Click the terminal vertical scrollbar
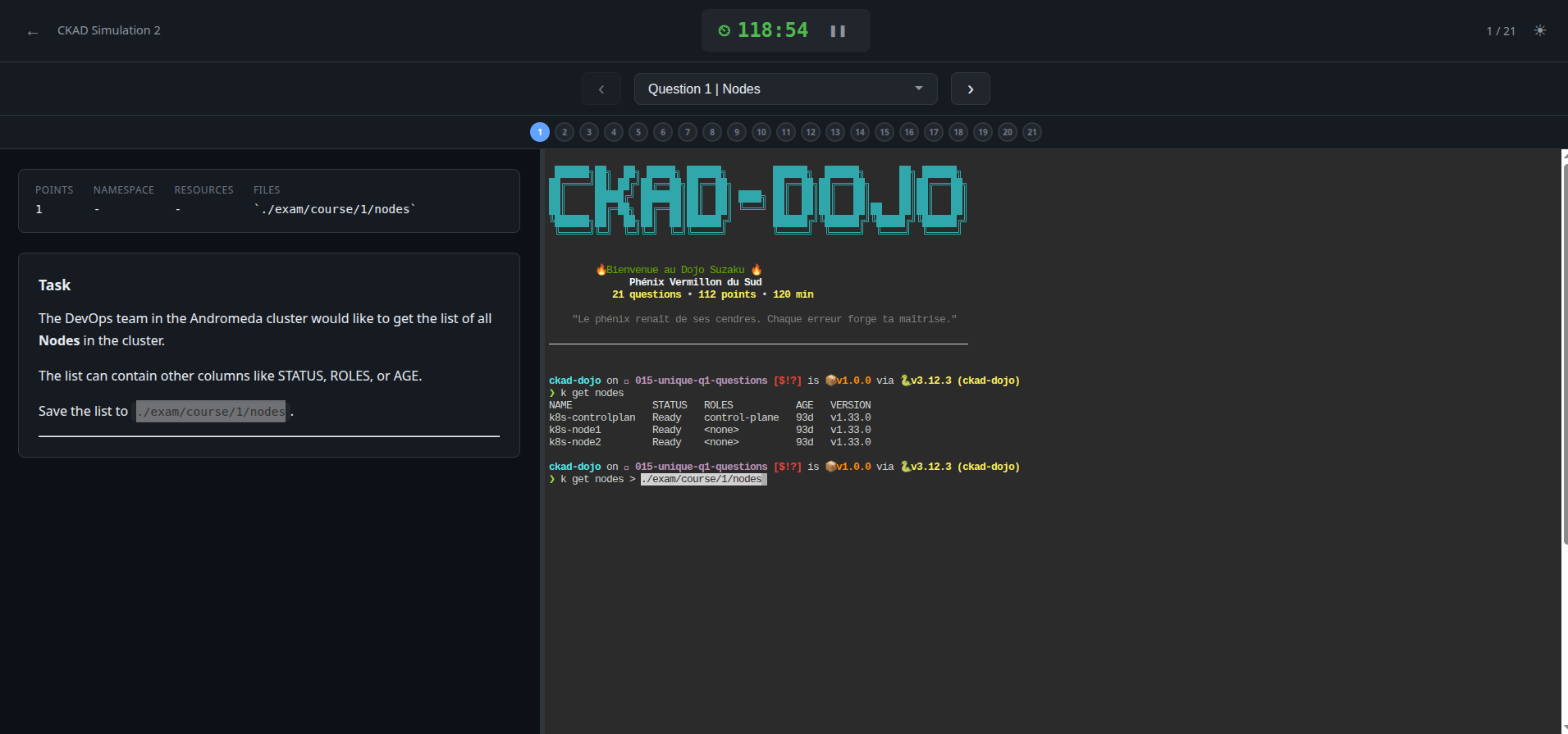Screen dimensions: 1568x734 [1565, 354]
